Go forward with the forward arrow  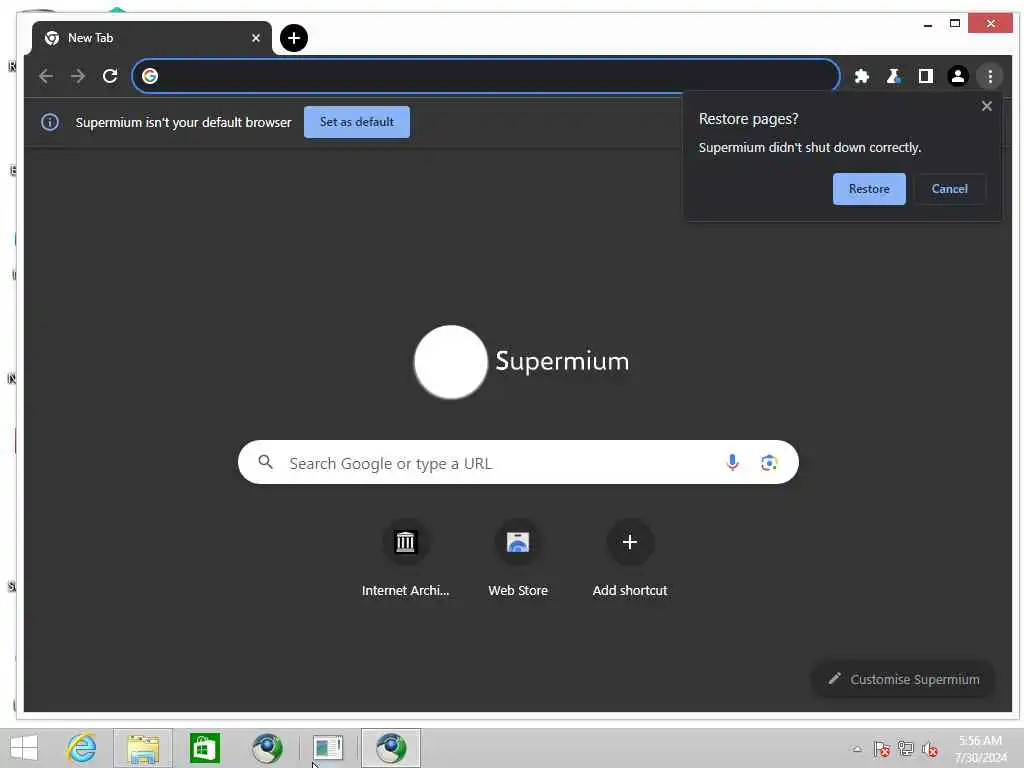[78, 76]
